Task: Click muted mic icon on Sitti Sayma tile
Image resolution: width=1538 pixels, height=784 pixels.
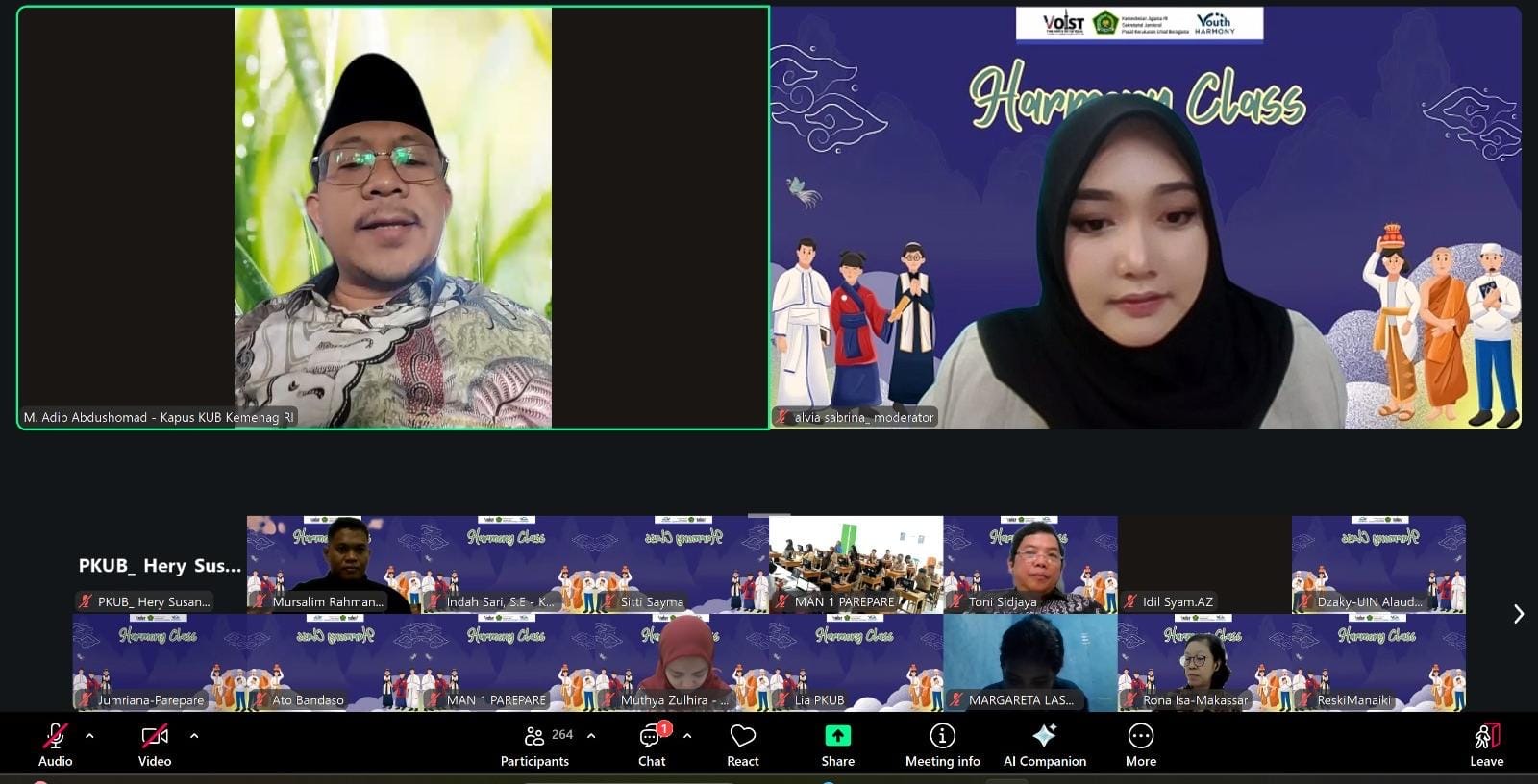Action: [x=608, y=602]
